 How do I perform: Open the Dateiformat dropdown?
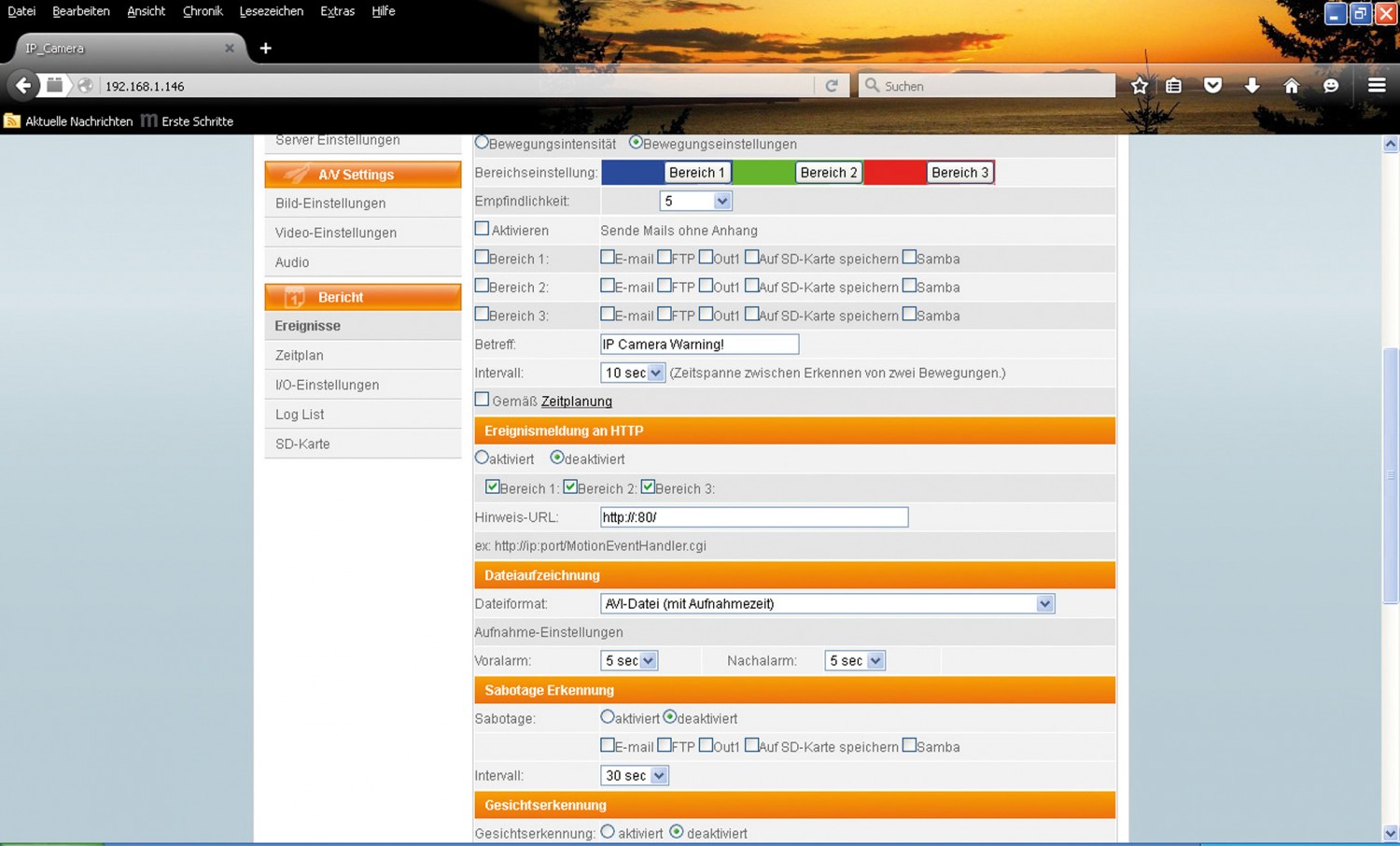828,604
